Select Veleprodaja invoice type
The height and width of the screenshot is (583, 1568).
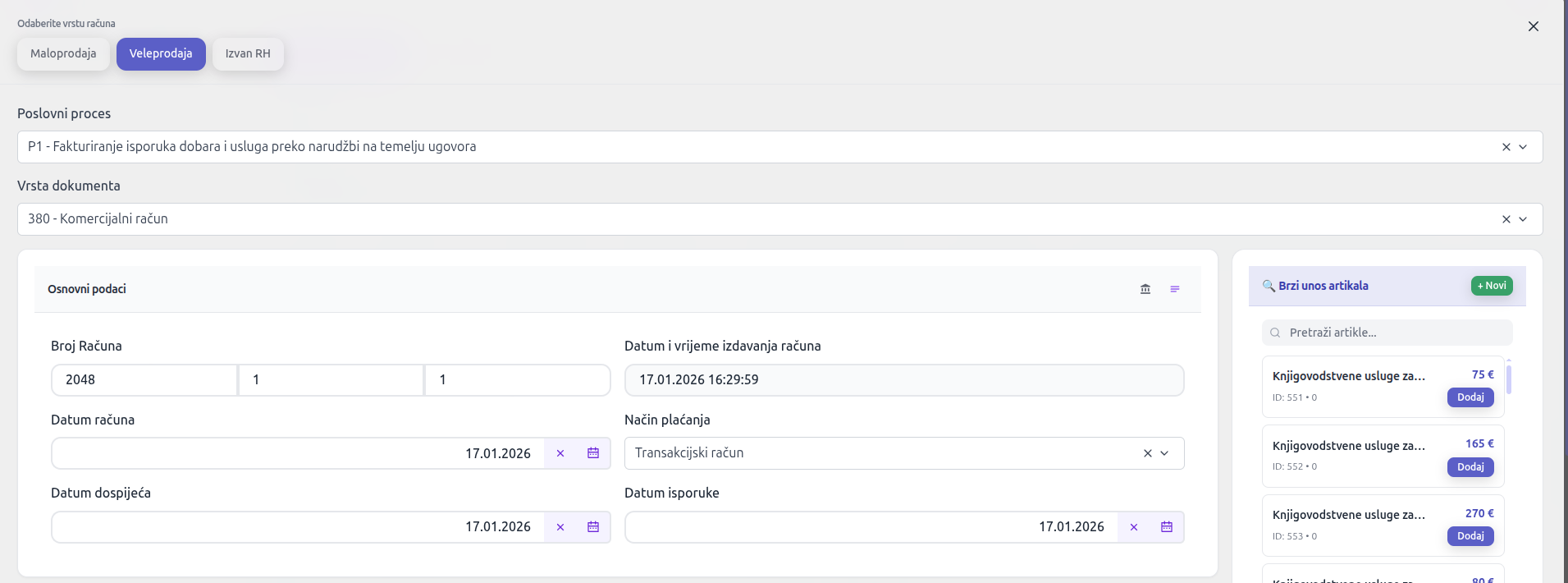coord(161,54)
